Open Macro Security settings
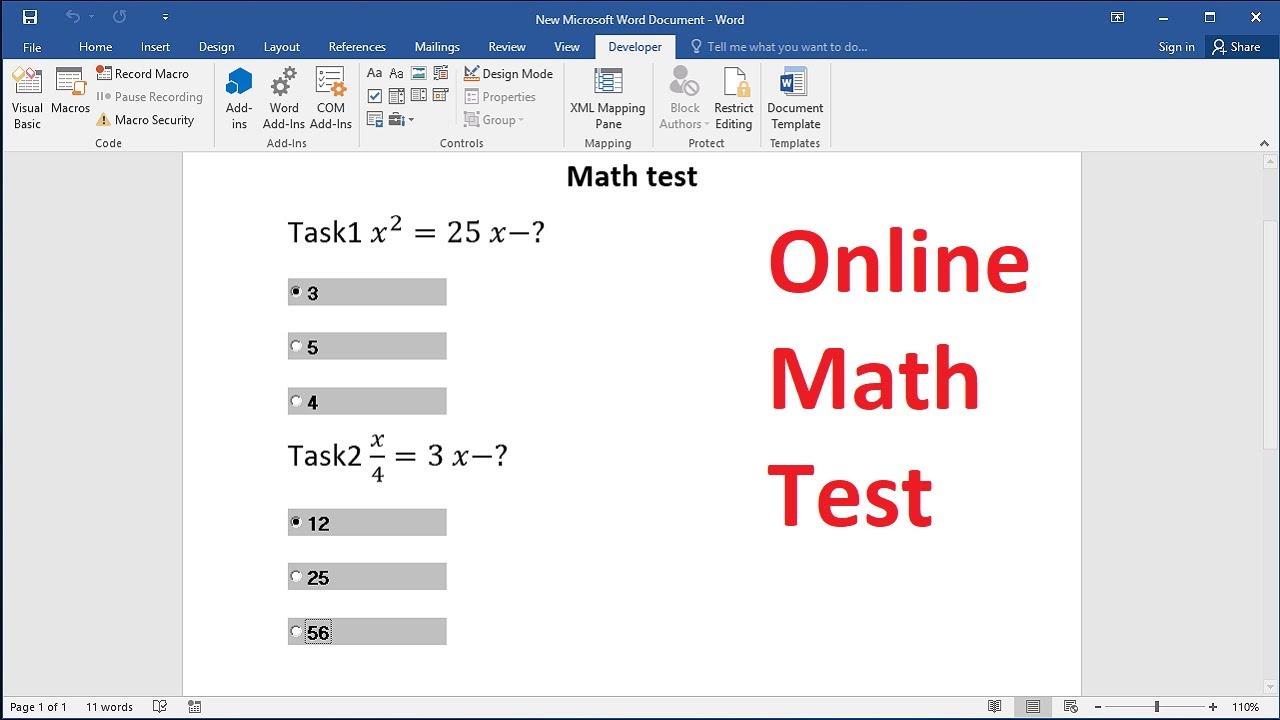The width and height of the screenshot is (1280, 720). click(x=145, y=120)
